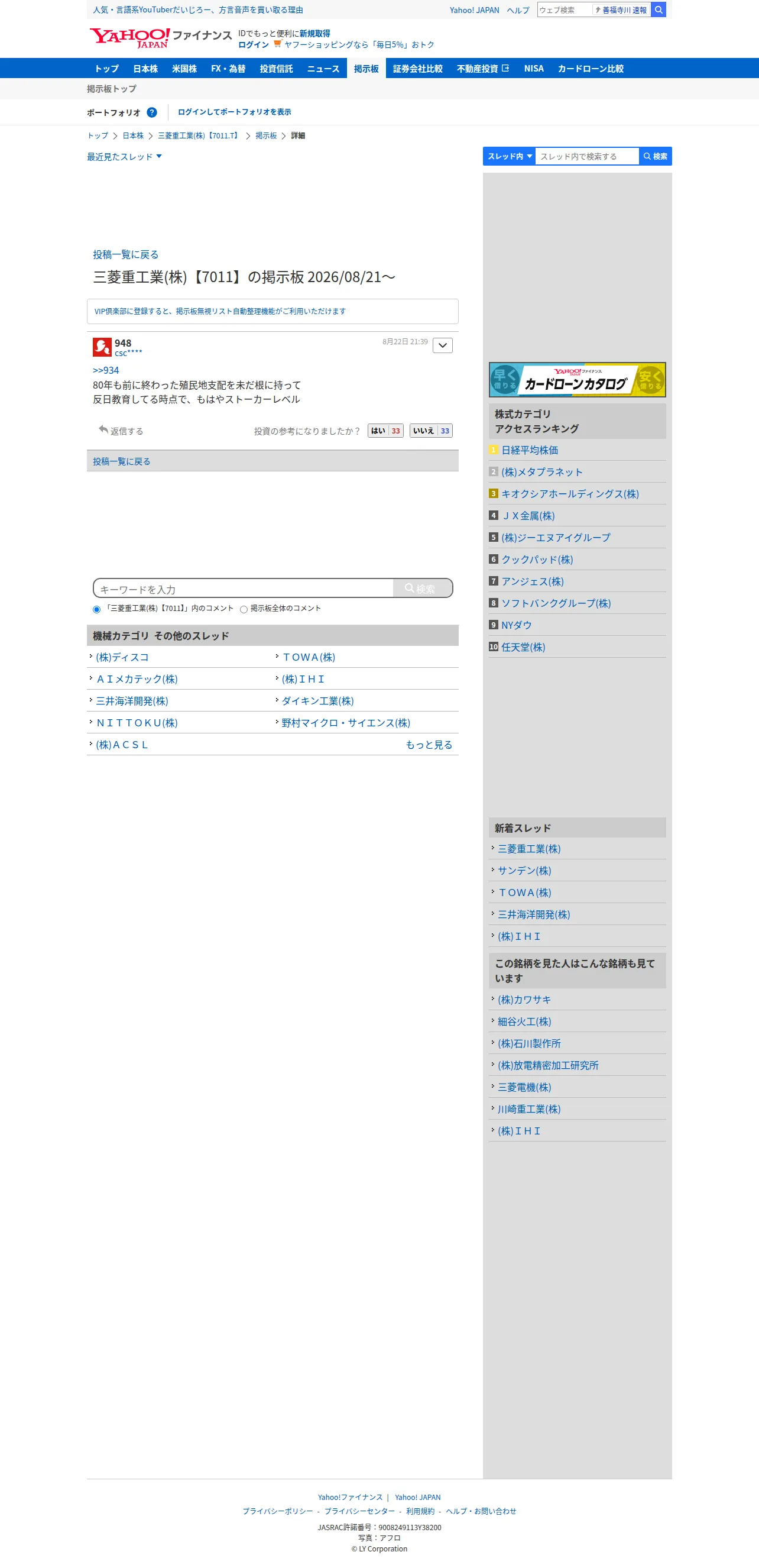Open the 投資信託 nav tab
Viewport: 759px width, 1568px height.
276,68
